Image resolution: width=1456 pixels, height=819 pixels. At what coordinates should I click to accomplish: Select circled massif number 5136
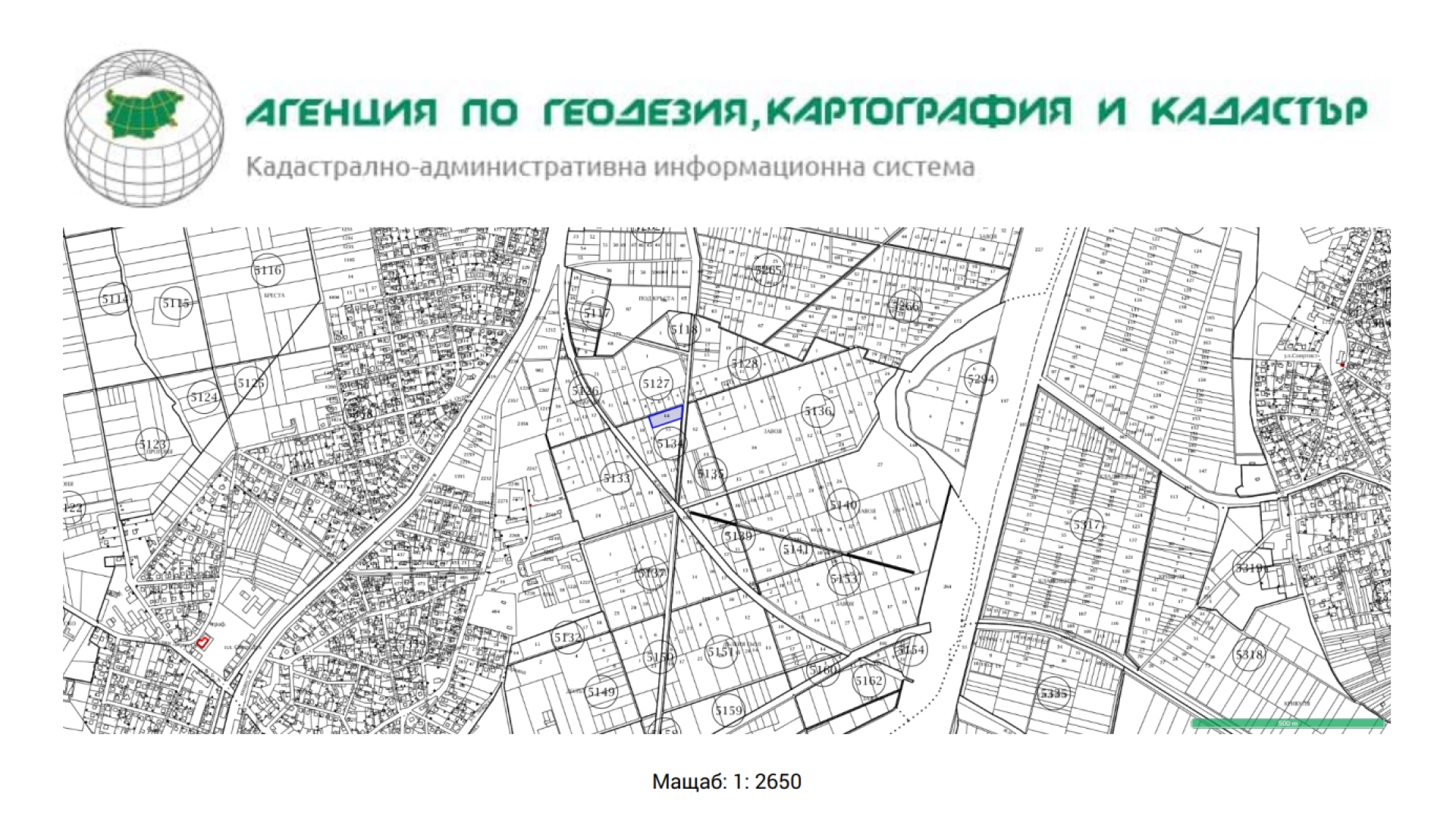(x=818, y=411)
